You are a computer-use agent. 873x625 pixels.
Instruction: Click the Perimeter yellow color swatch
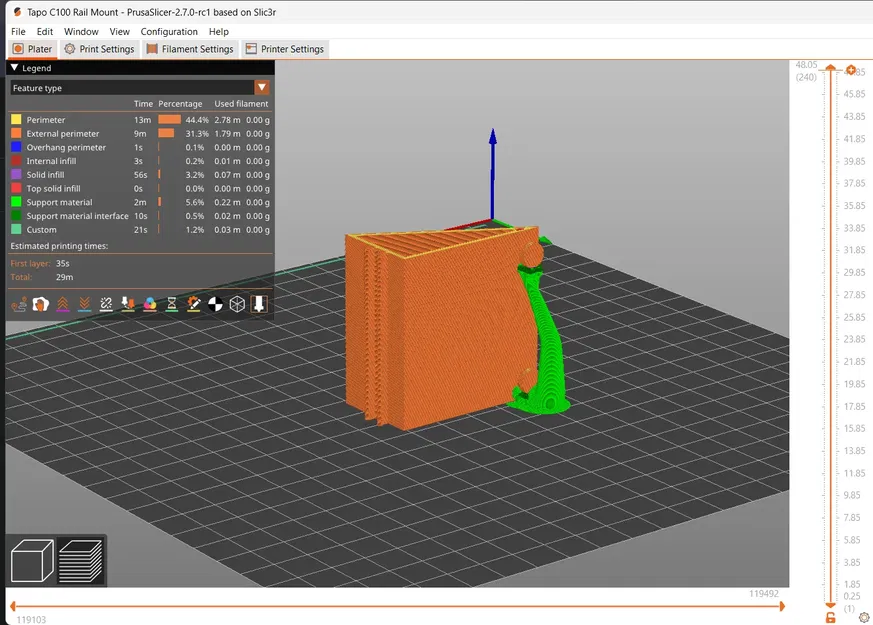(16, 120)
